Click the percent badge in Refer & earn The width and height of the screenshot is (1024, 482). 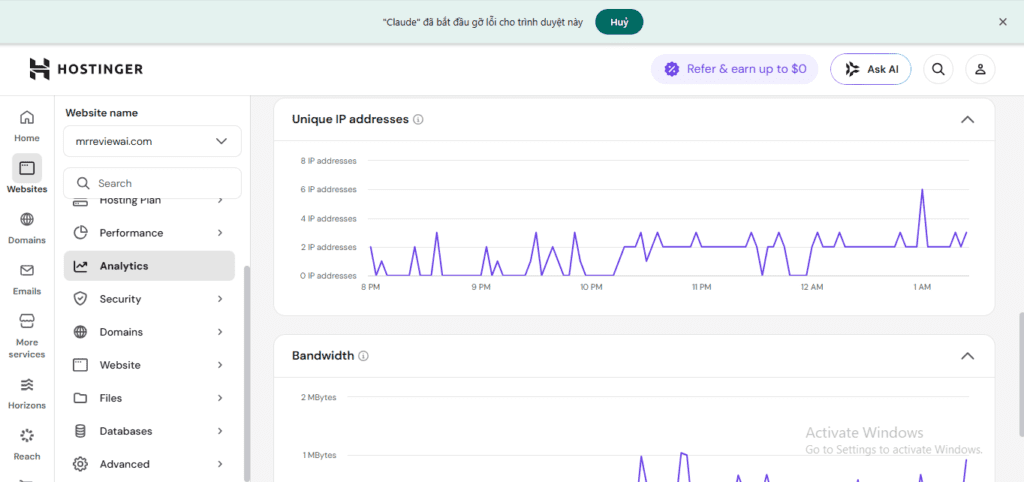coord(672,69)
